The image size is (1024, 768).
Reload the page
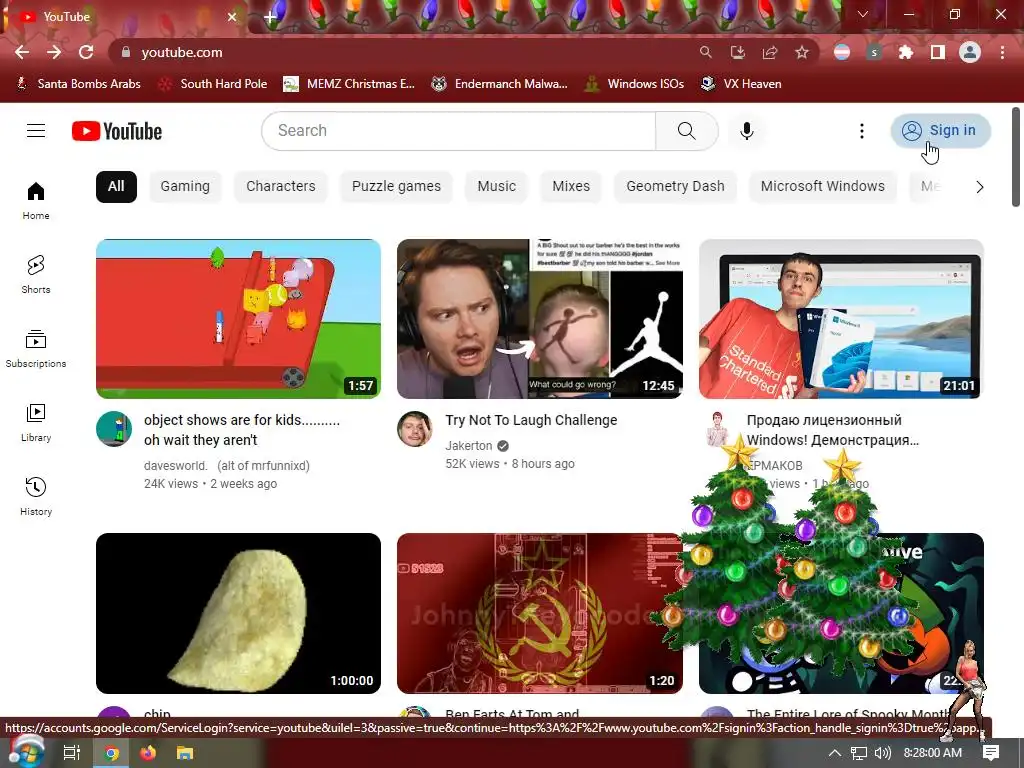click(86, 52)
